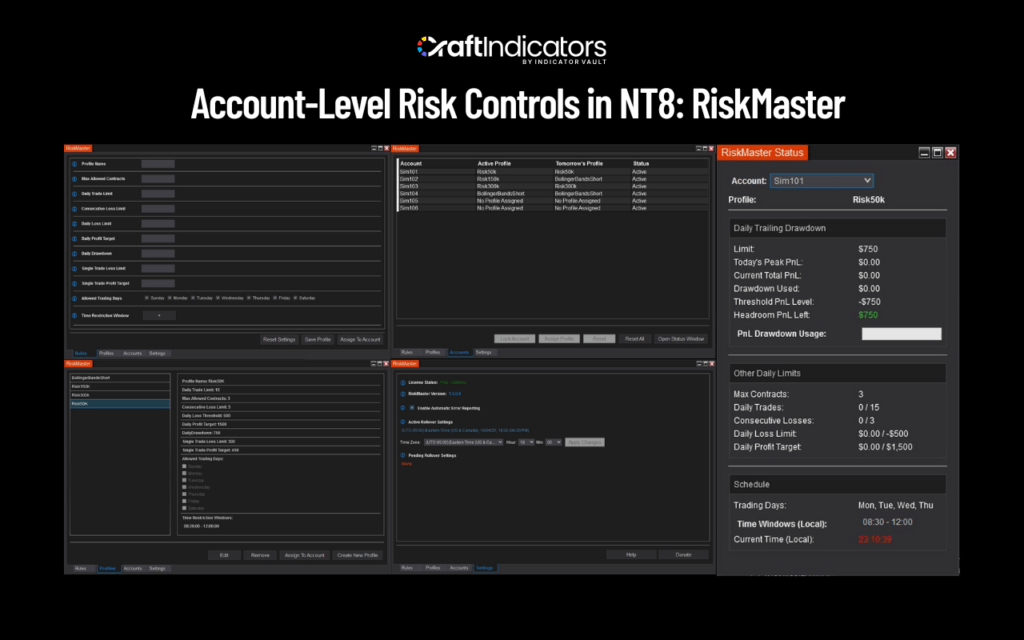Click the Remove button in the profile list window
The height and width of the screenshot is (640, 1024).
coord(260,555)
